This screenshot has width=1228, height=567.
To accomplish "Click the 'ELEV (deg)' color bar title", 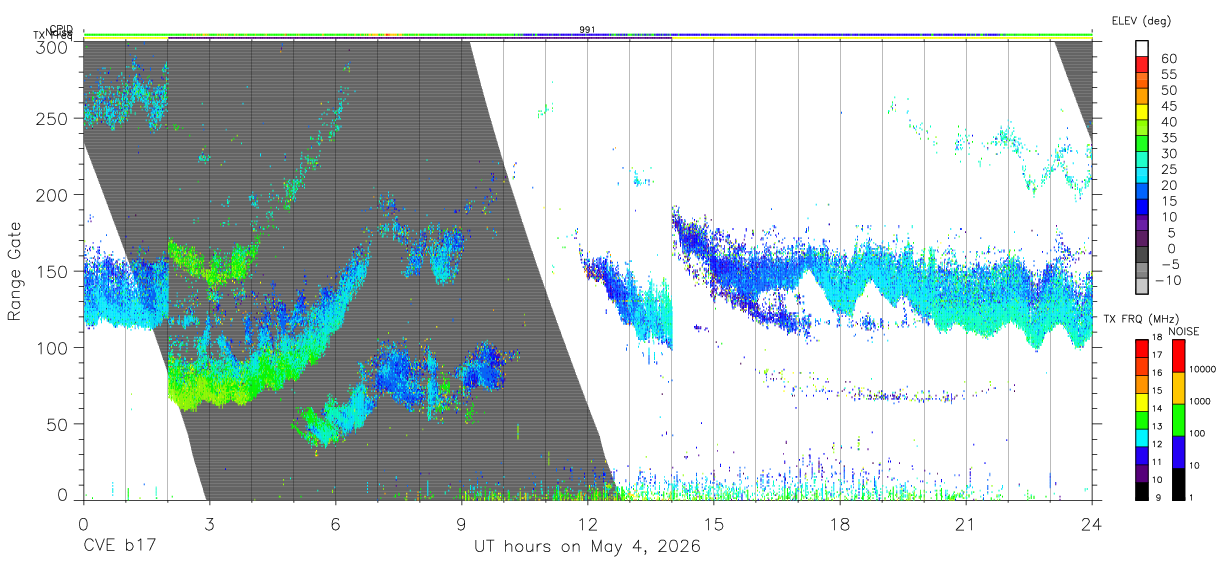I will coord(1141,20).
